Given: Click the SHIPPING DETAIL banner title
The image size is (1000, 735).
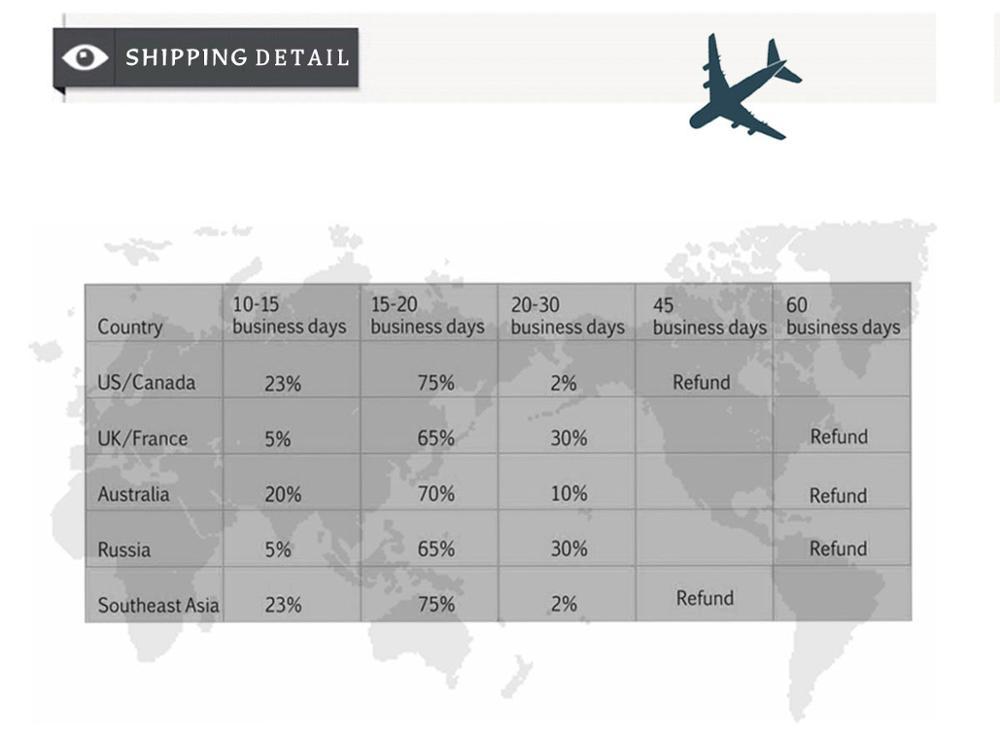Looking at the screenshot, I should [237, 57].
